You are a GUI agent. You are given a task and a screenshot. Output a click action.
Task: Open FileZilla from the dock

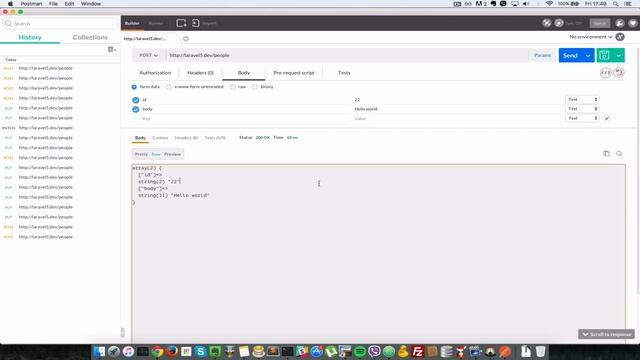click(418, 351)
